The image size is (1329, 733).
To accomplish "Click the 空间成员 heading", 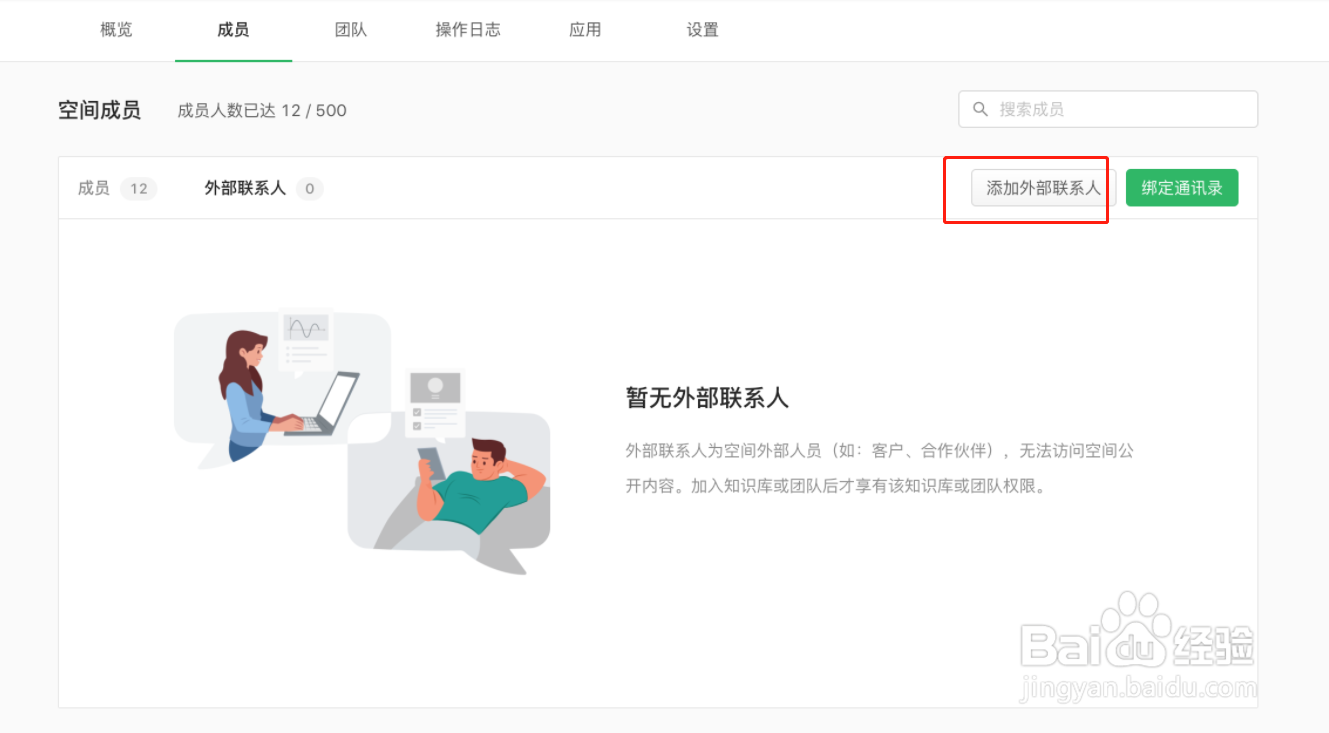I will pos(99,110).
